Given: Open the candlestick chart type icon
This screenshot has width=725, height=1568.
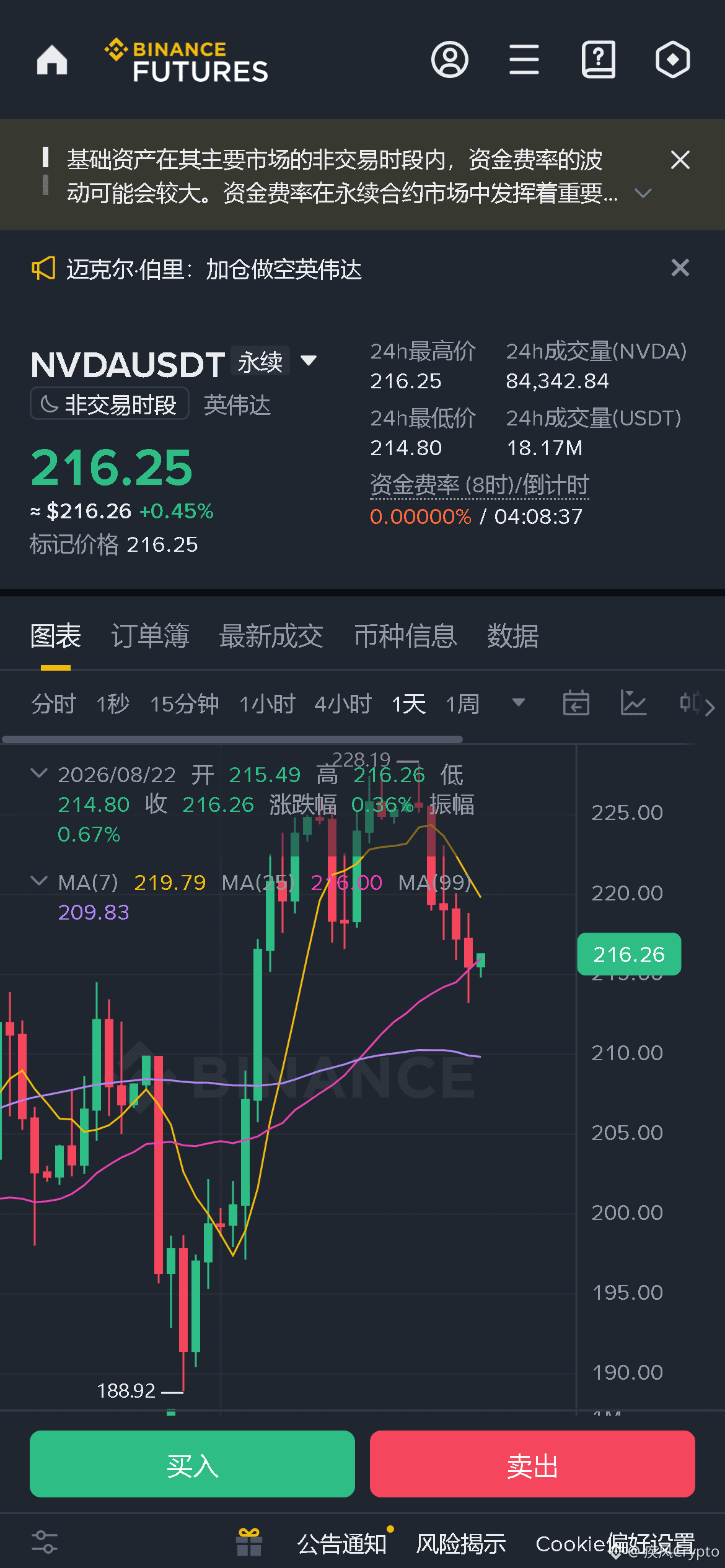Looking at the screenshot, I should pos(690,702).
